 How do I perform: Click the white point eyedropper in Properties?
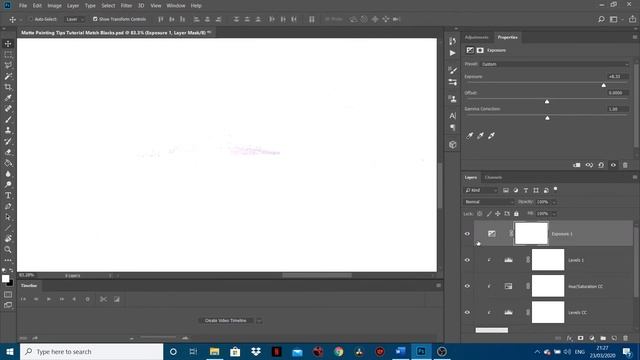(x=491, y=136)
